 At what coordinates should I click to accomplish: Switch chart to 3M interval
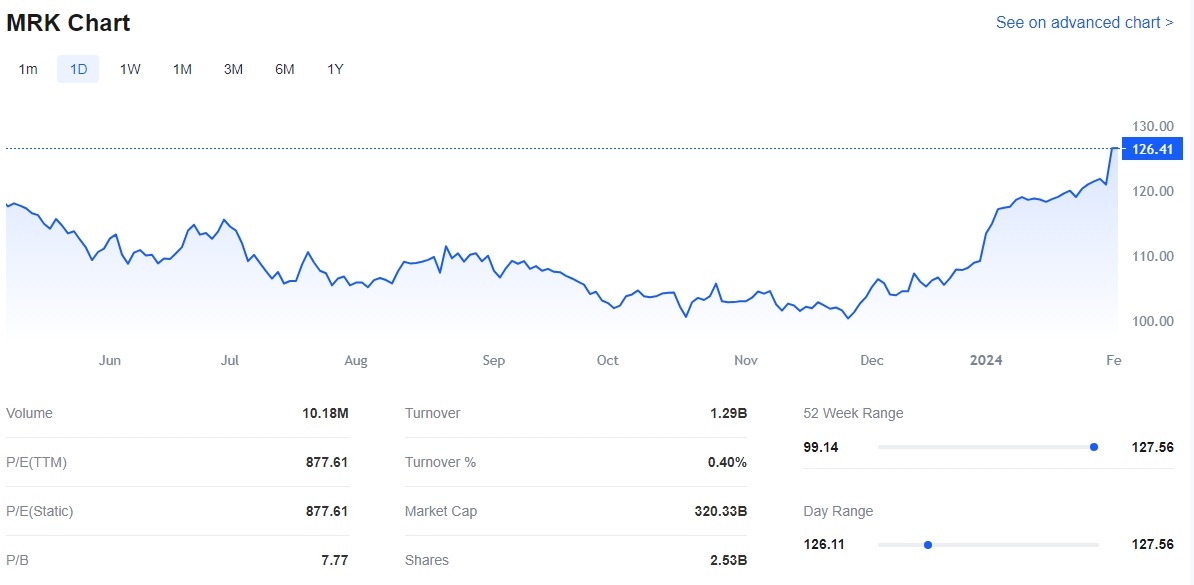coord(233,69)
